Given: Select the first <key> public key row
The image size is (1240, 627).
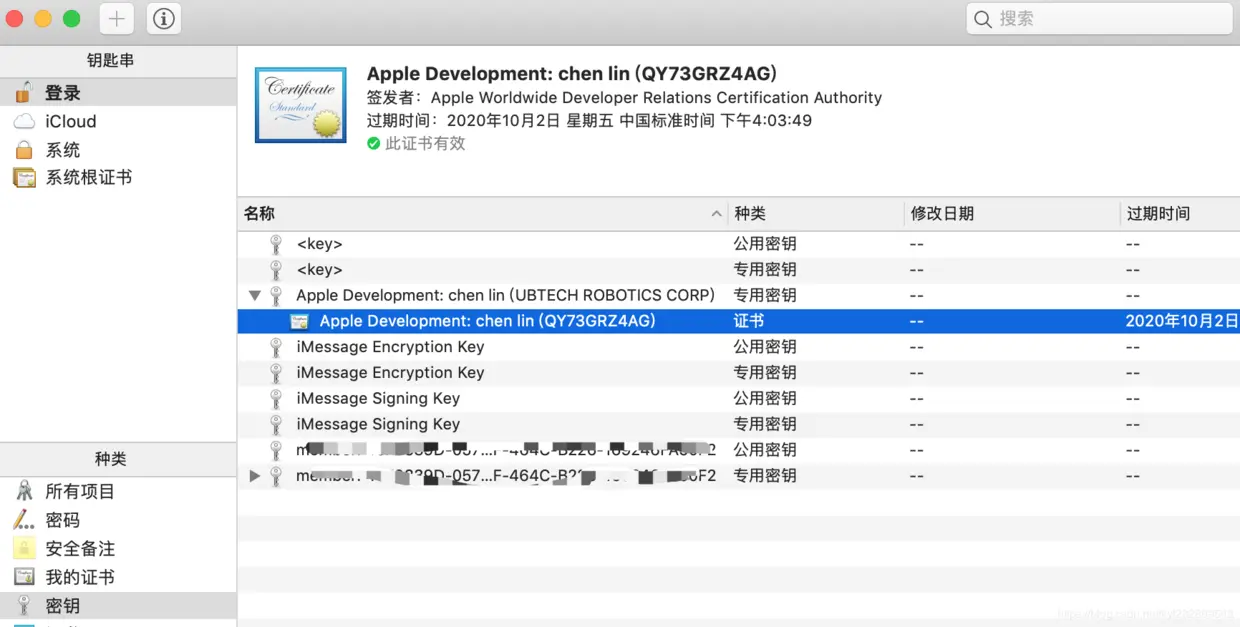Looking at the screenshot, I should 739,243.
